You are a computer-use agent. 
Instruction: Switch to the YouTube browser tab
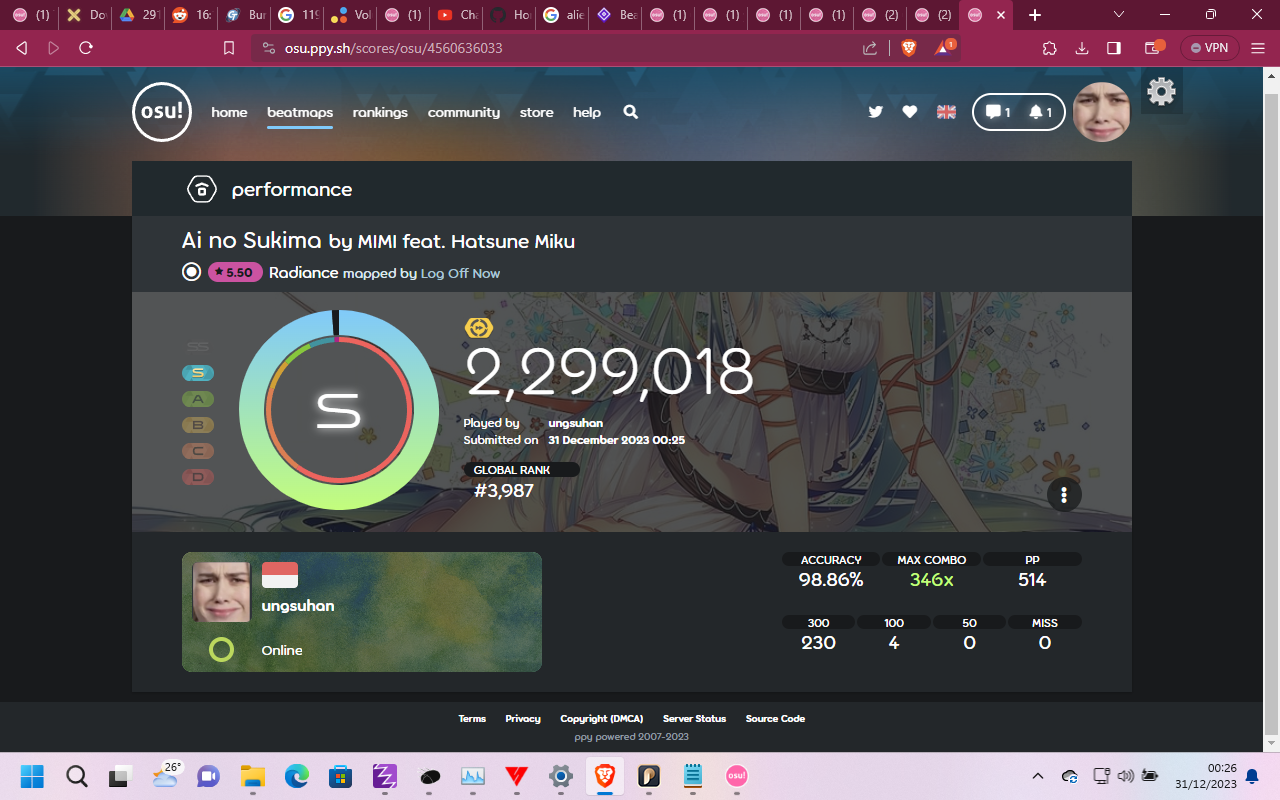point(458,15)
